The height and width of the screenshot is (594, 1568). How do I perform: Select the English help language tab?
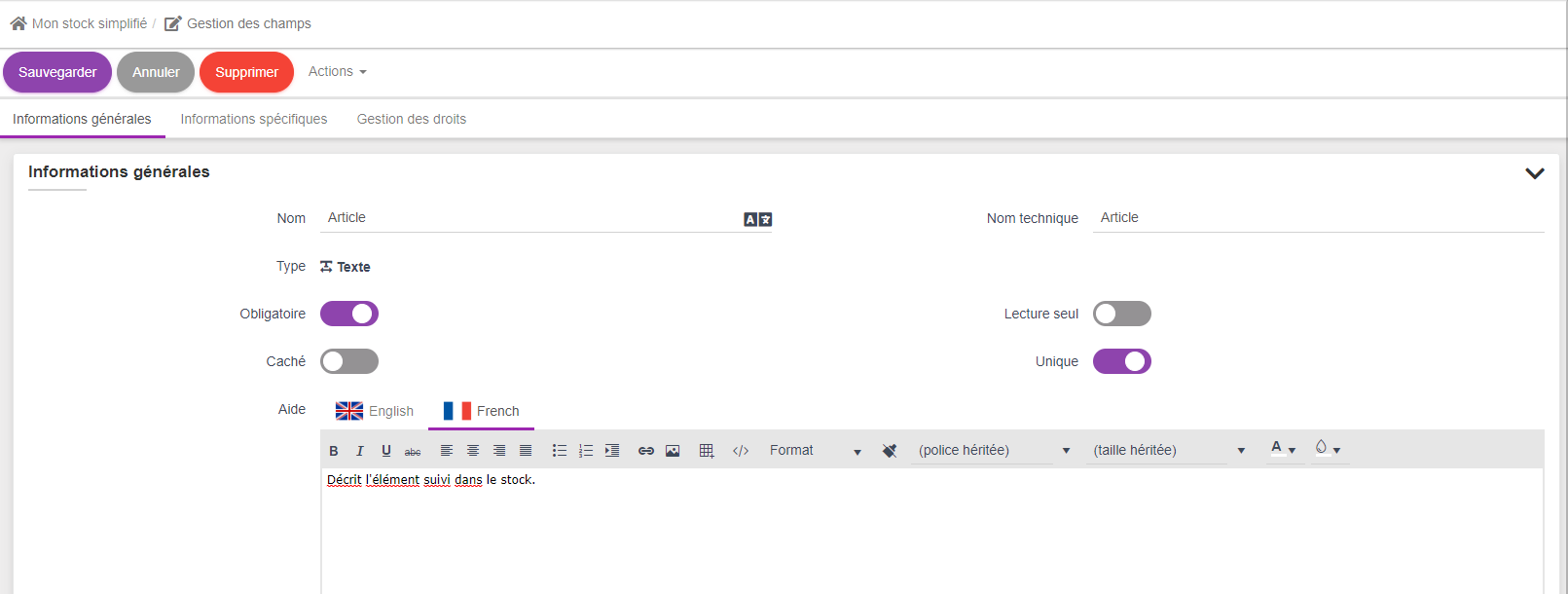pyautogui.click(x=375, y=411)
